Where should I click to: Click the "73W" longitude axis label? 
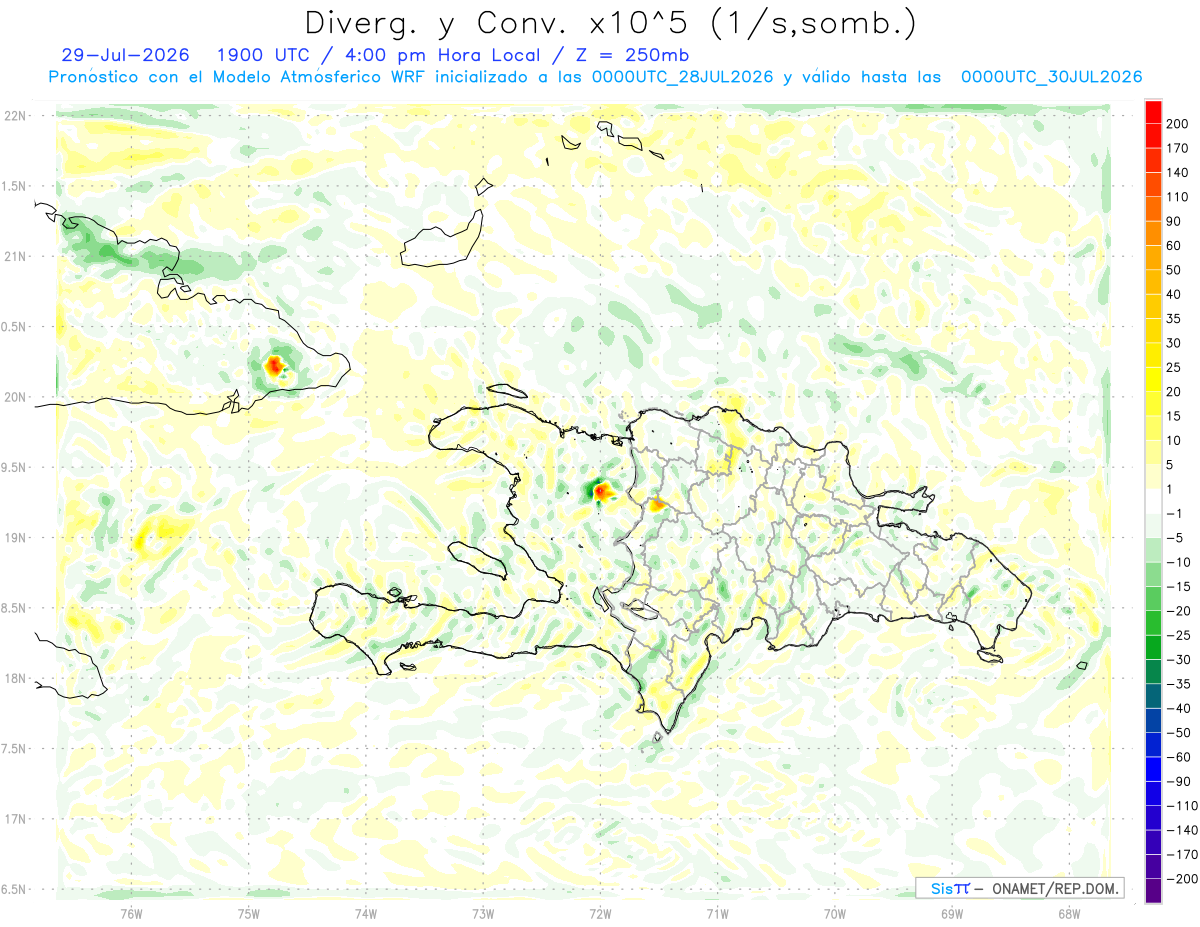point(483,913)
